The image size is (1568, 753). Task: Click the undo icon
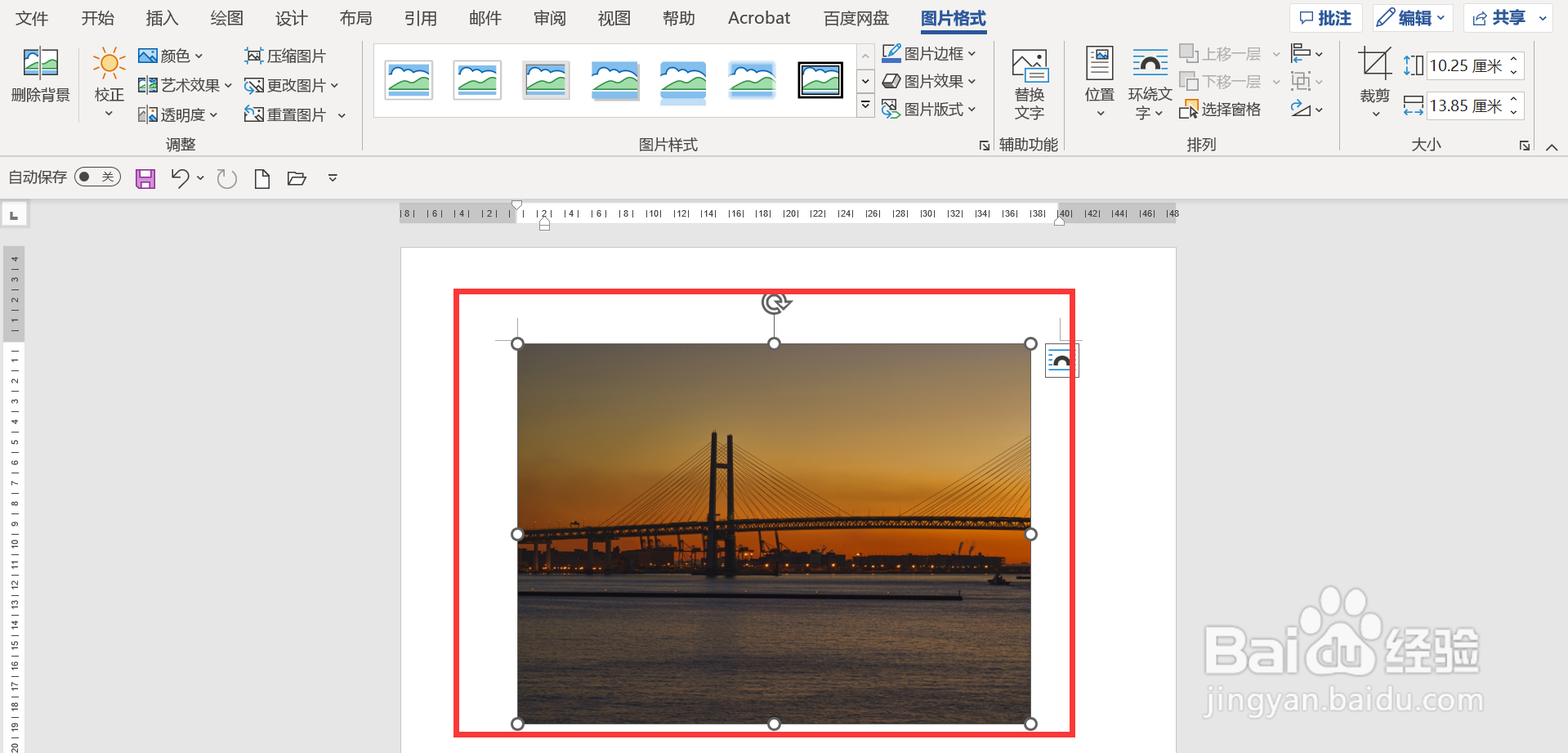[180, 178]
